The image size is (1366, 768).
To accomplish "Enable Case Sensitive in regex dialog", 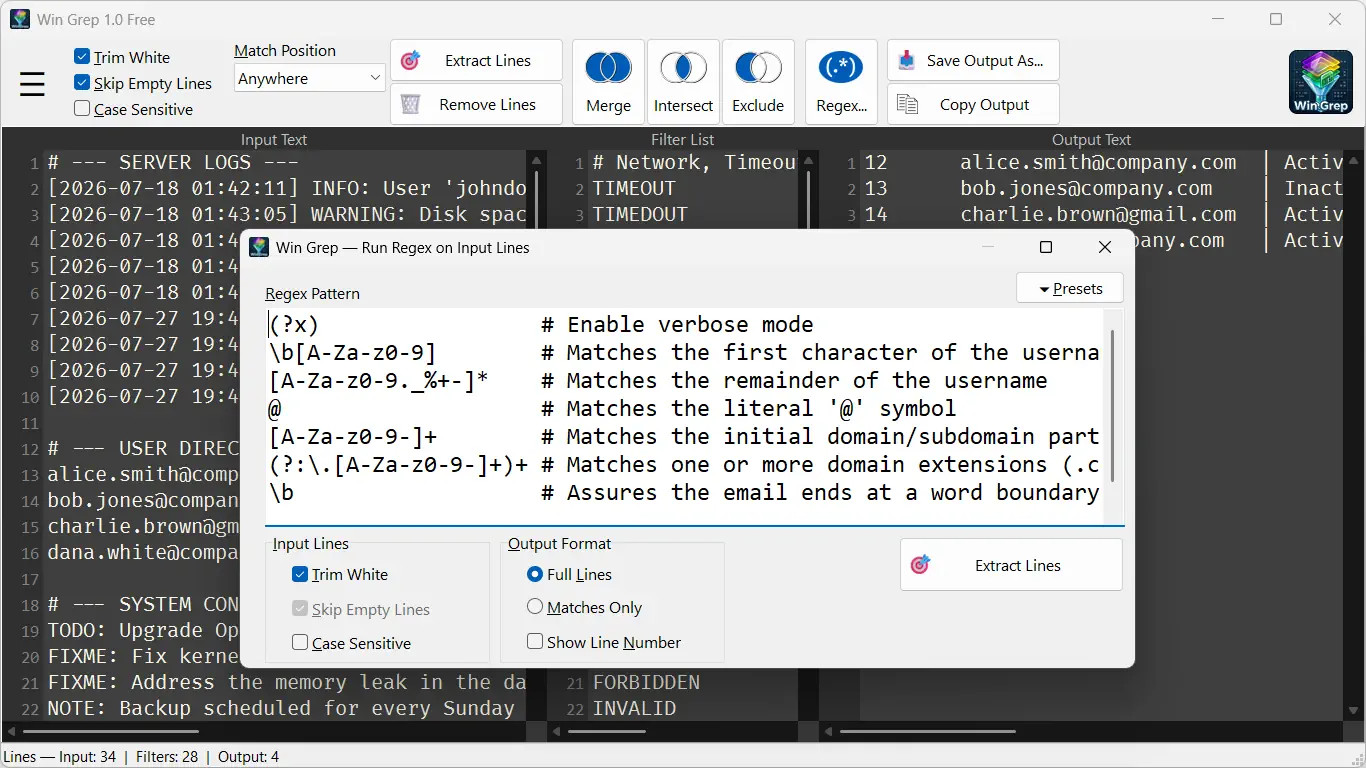I will pyautogui.click(x=351, y=643).
